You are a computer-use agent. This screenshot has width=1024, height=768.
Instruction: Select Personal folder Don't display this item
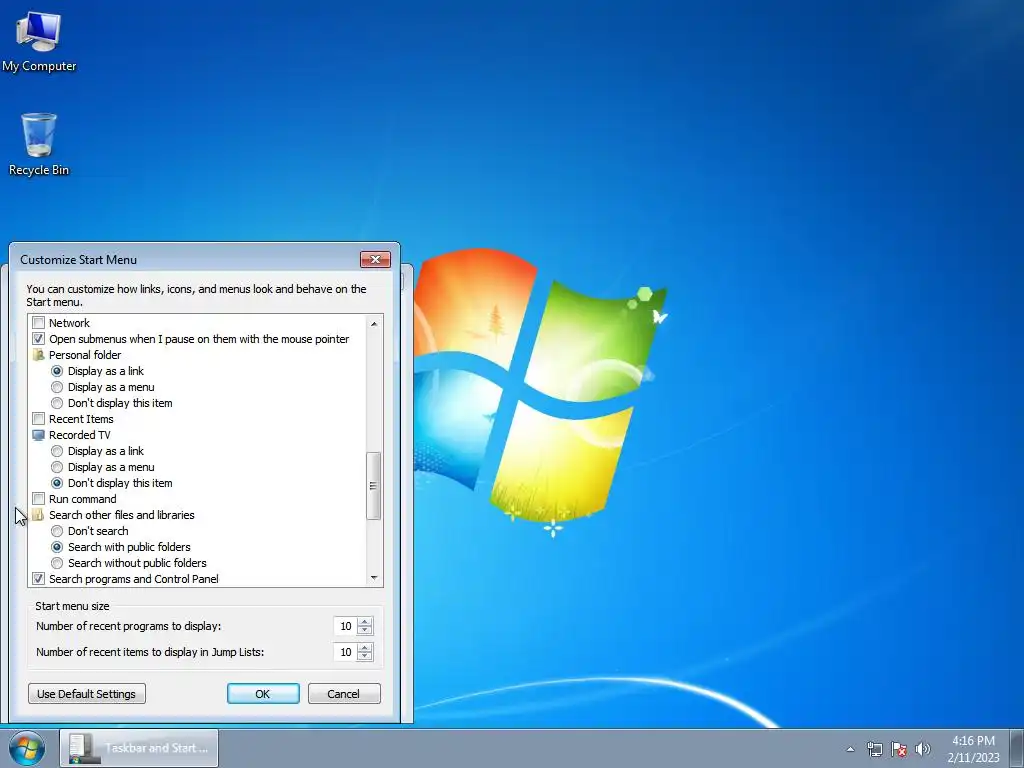pos(57,403)
